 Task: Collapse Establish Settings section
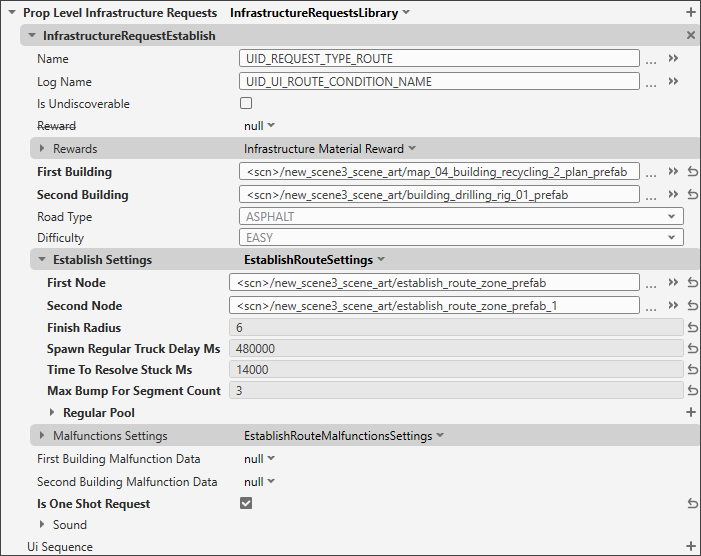pyautogui.click(x=42, y=259)
